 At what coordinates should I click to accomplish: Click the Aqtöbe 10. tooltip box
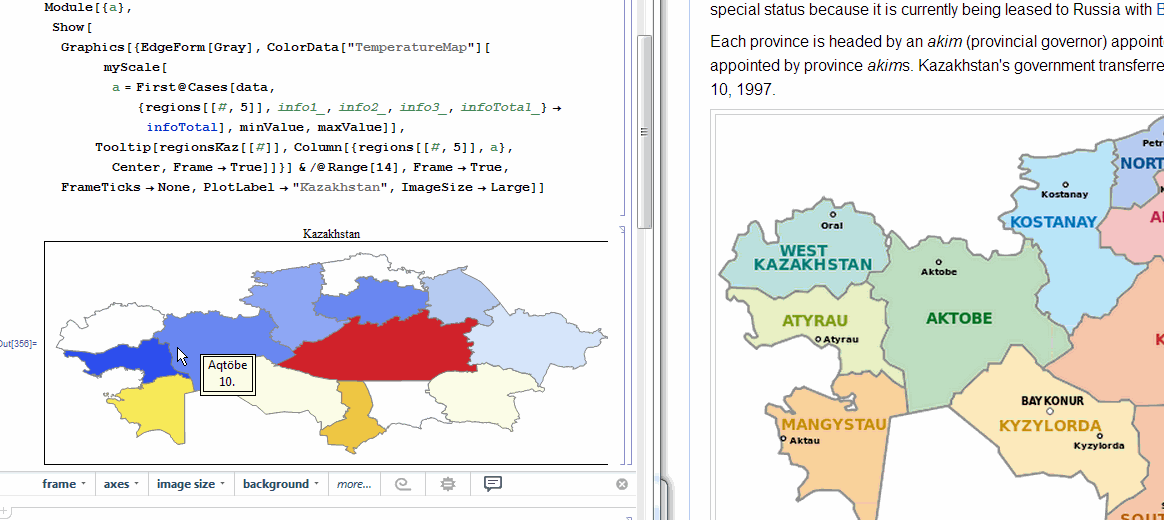[228, 374]
